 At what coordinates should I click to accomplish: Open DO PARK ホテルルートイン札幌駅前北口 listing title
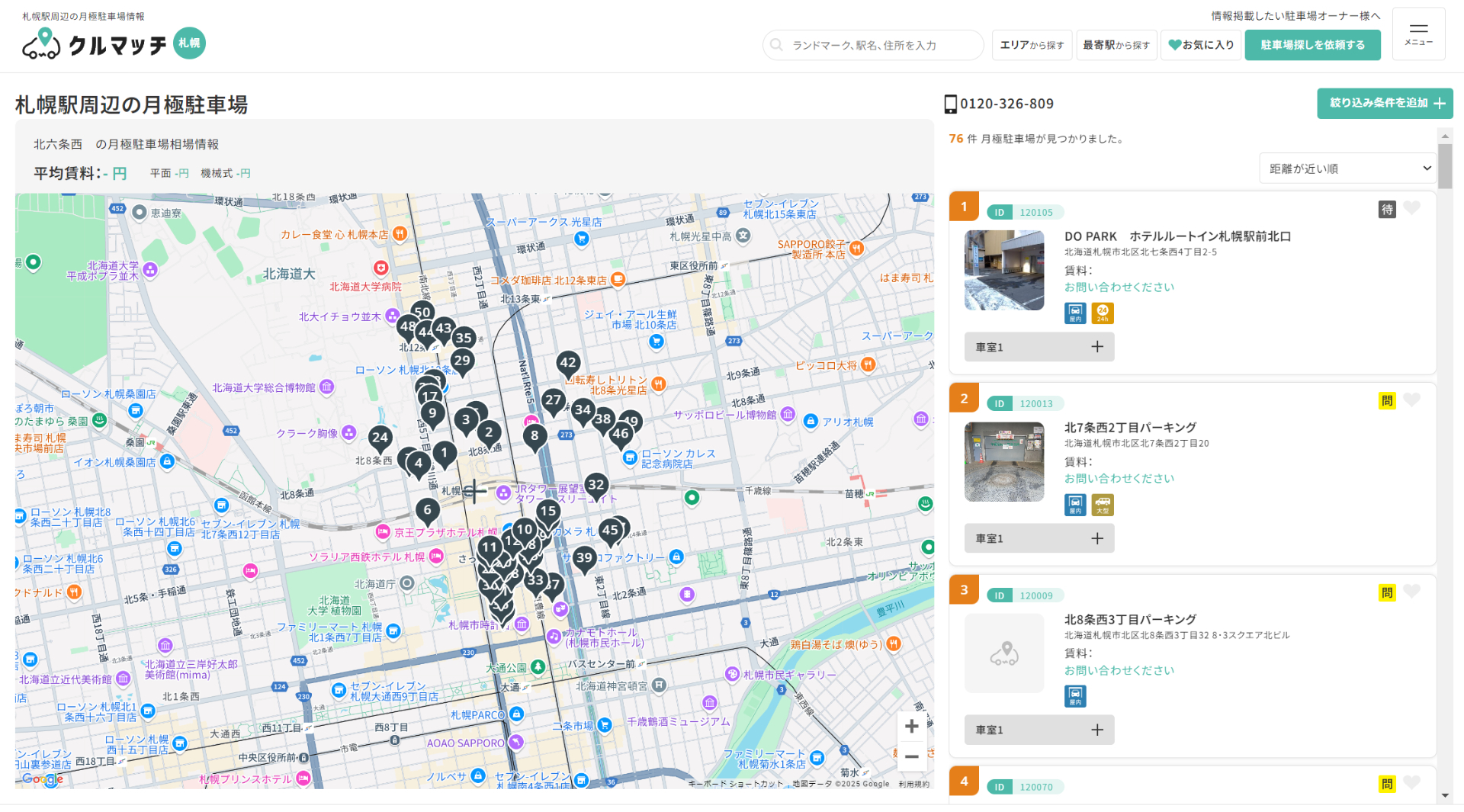1177,236
